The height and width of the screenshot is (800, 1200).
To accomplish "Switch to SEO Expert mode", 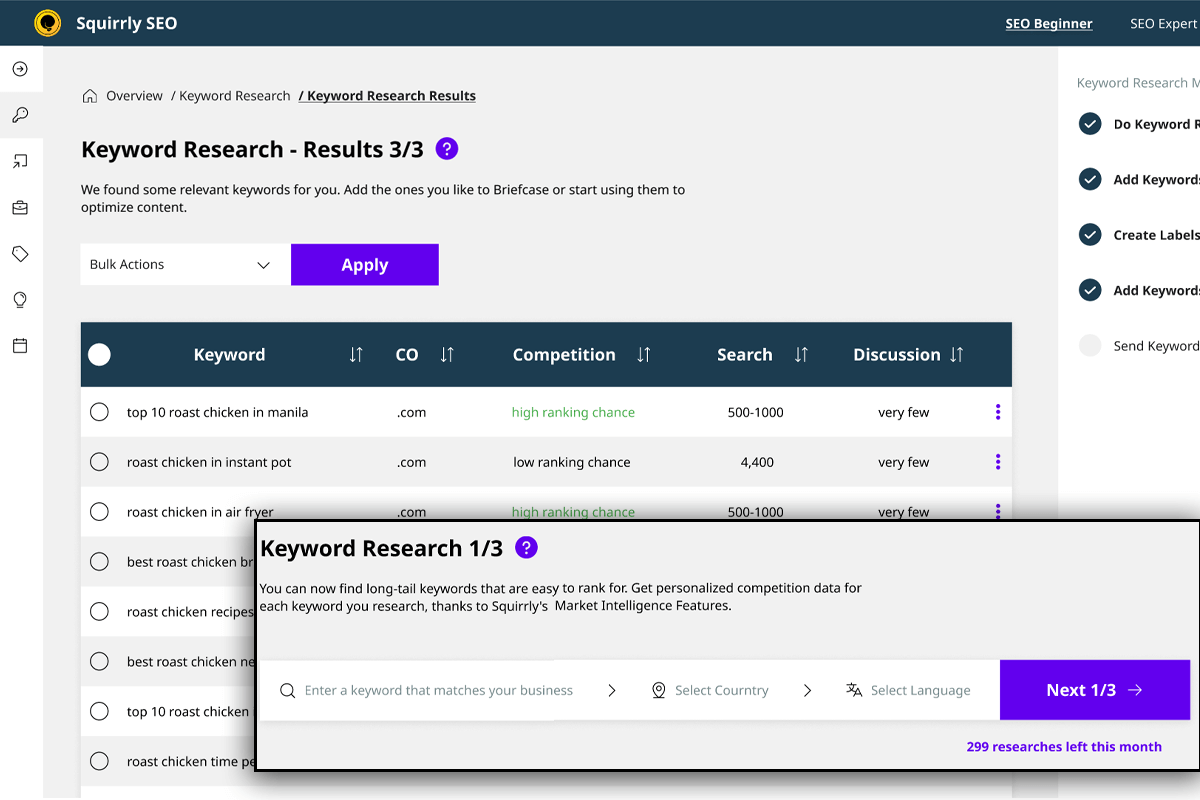I will (1165, 22).
